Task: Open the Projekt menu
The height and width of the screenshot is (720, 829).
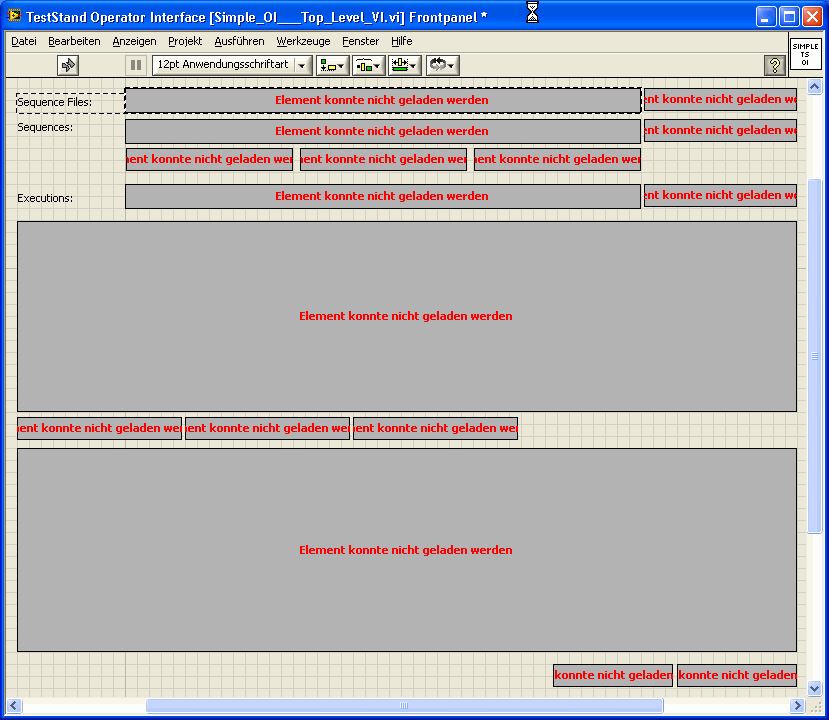Action: (185, 41)
